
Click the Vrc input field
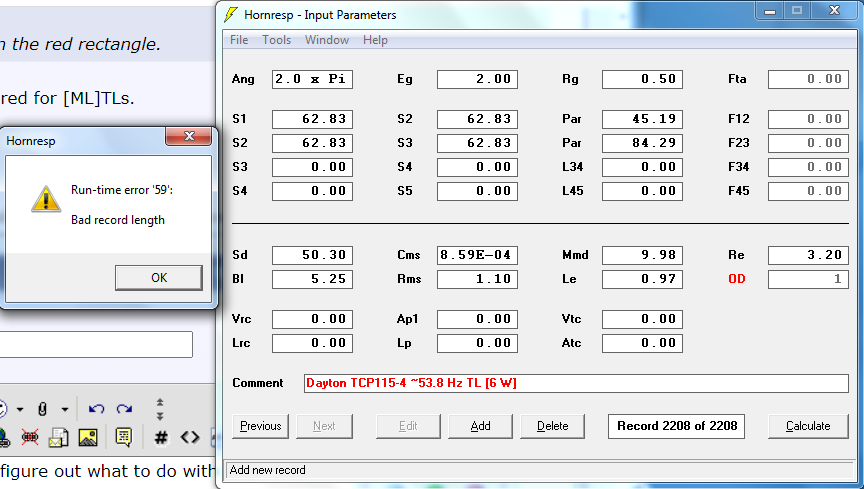coord(312,319)
